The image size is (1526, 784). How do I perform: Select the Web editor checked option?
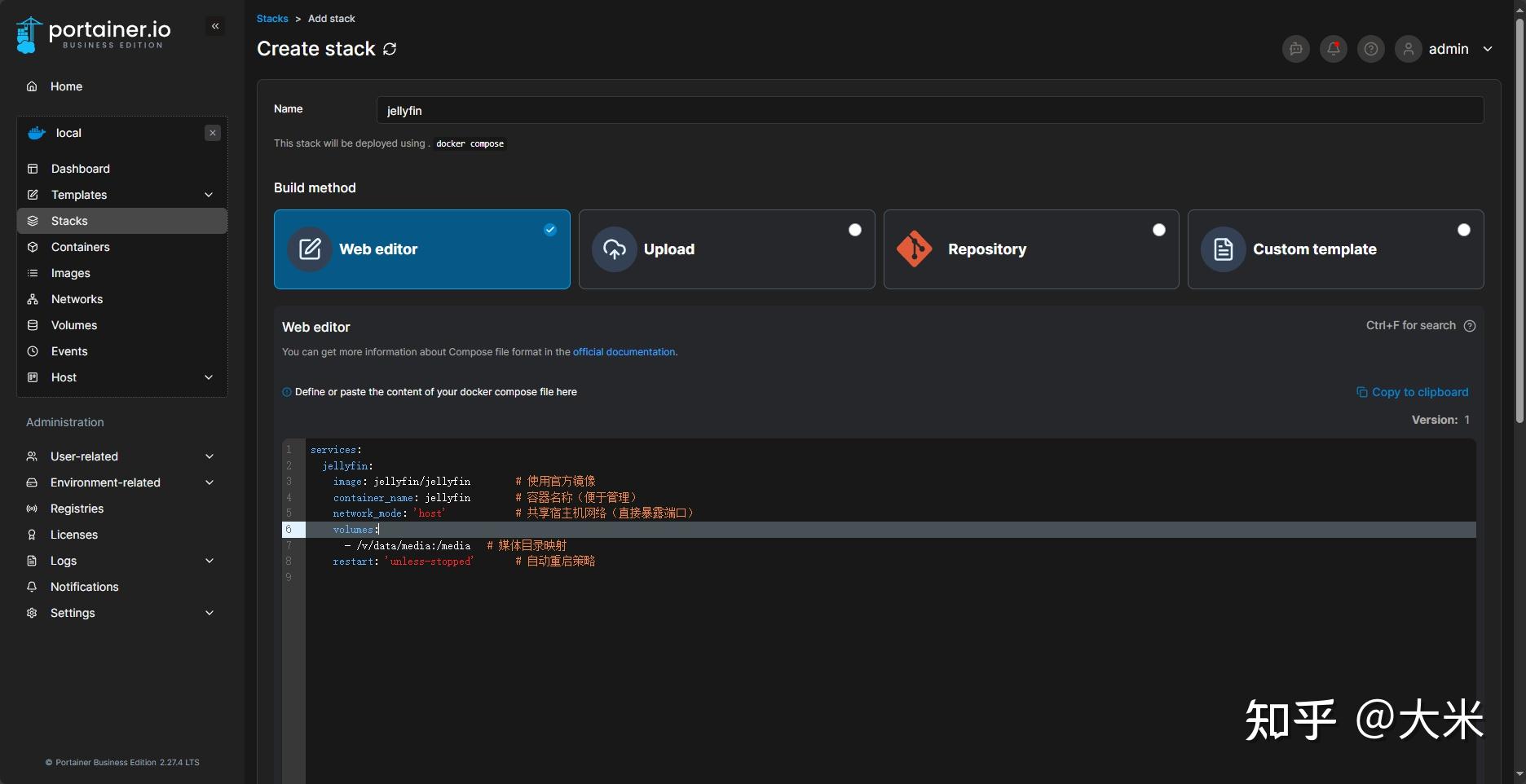click(x=550, y=230)
